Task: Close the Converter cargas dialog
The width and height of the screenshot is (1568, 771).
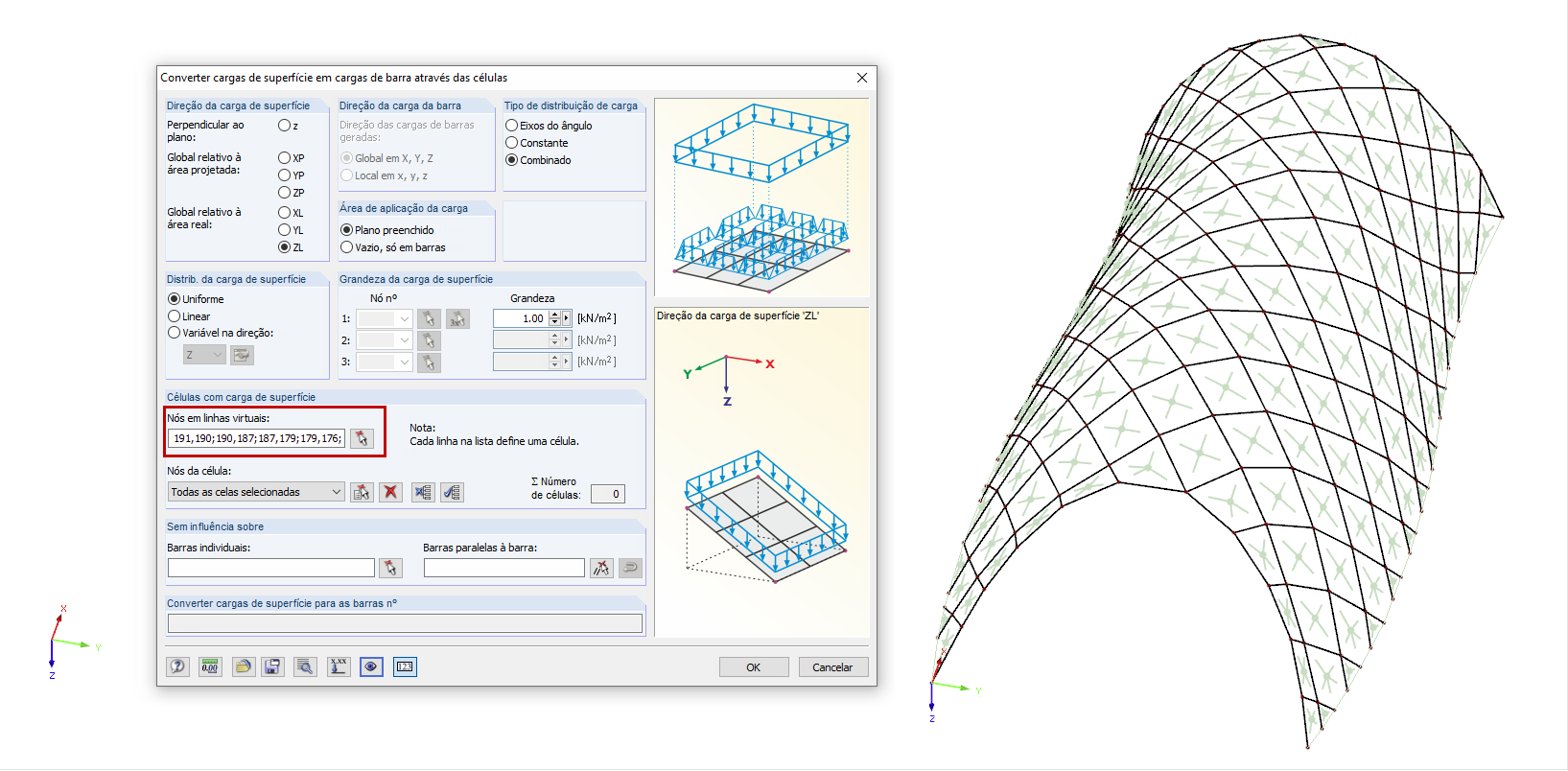Action: point(861,78)
